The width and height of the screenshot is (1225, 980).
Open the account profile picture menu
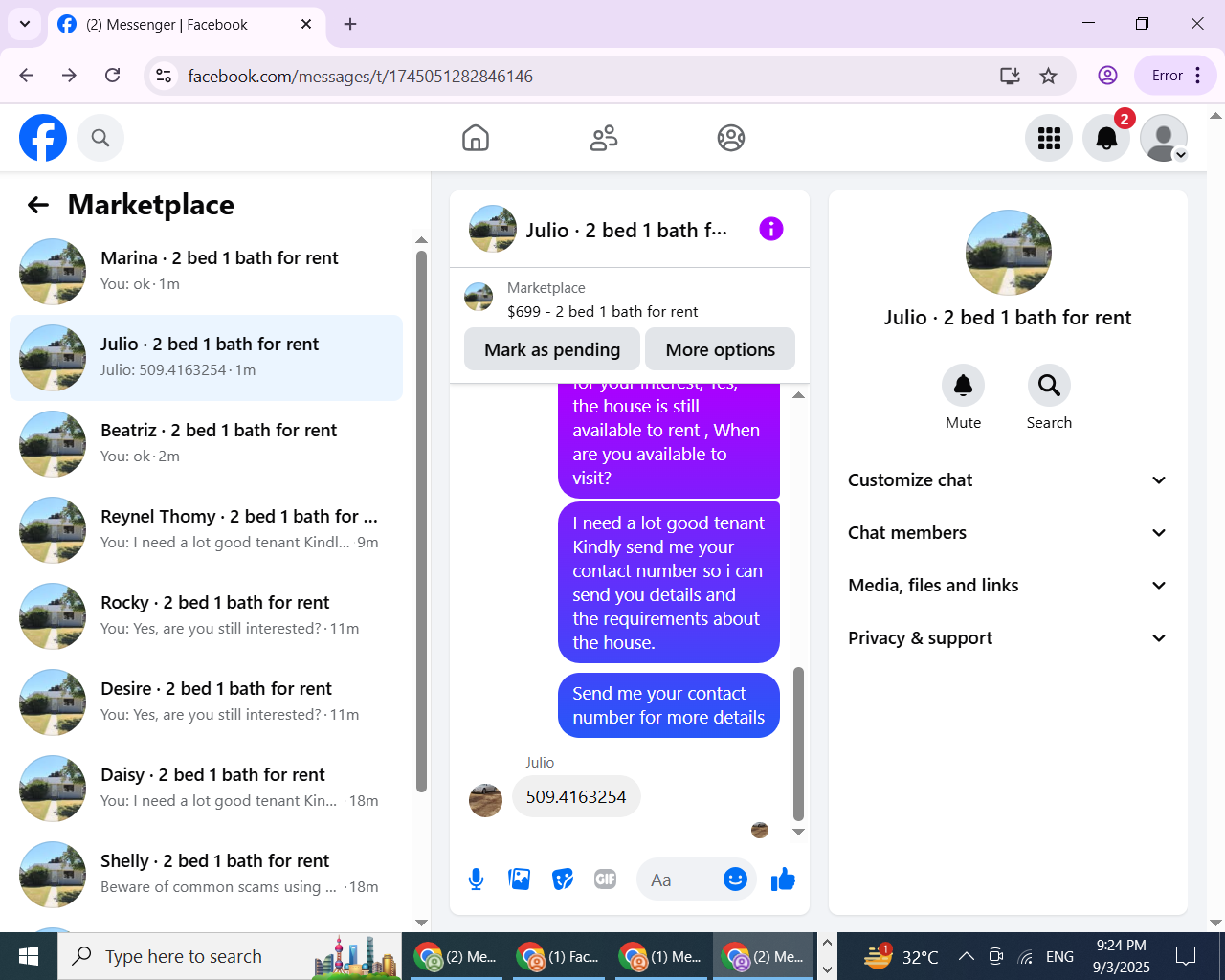coord(1164,138)
